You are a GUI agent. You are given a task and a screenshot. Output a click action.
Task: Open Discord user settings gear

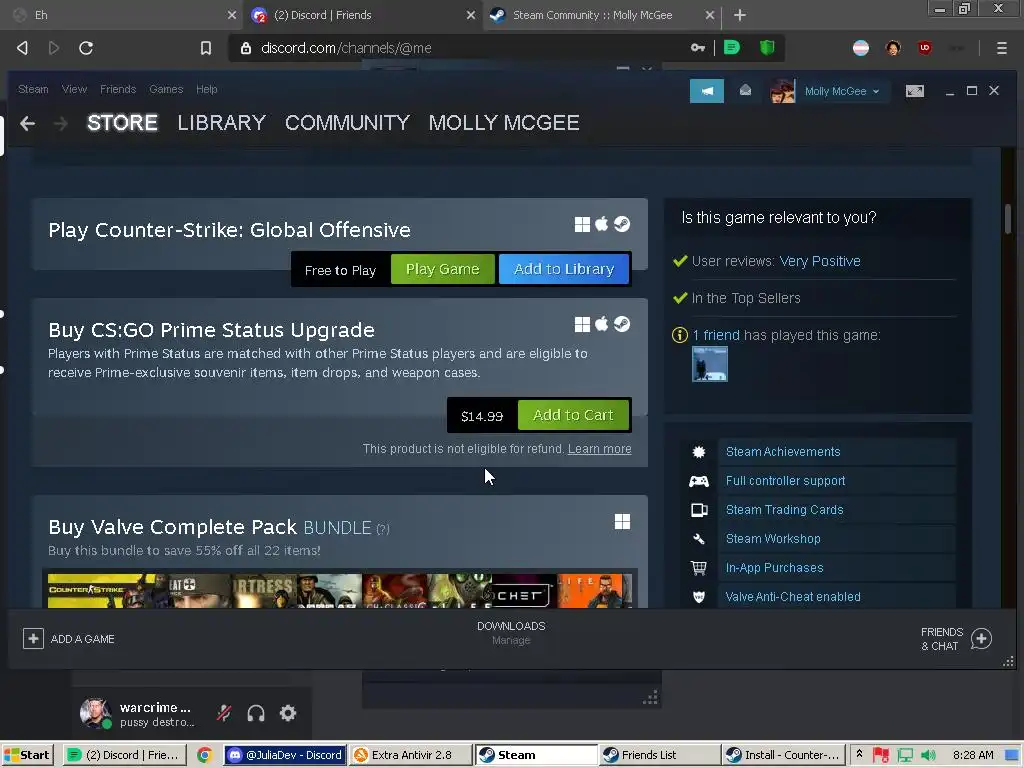coord(288,713)
